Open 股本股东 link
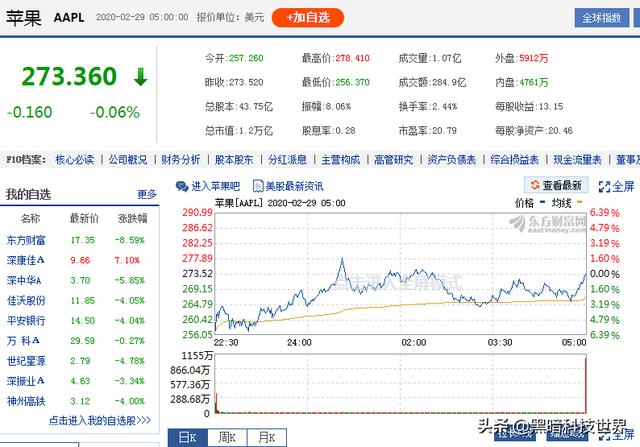The image size is (640, 447). (x=234, y=160)
